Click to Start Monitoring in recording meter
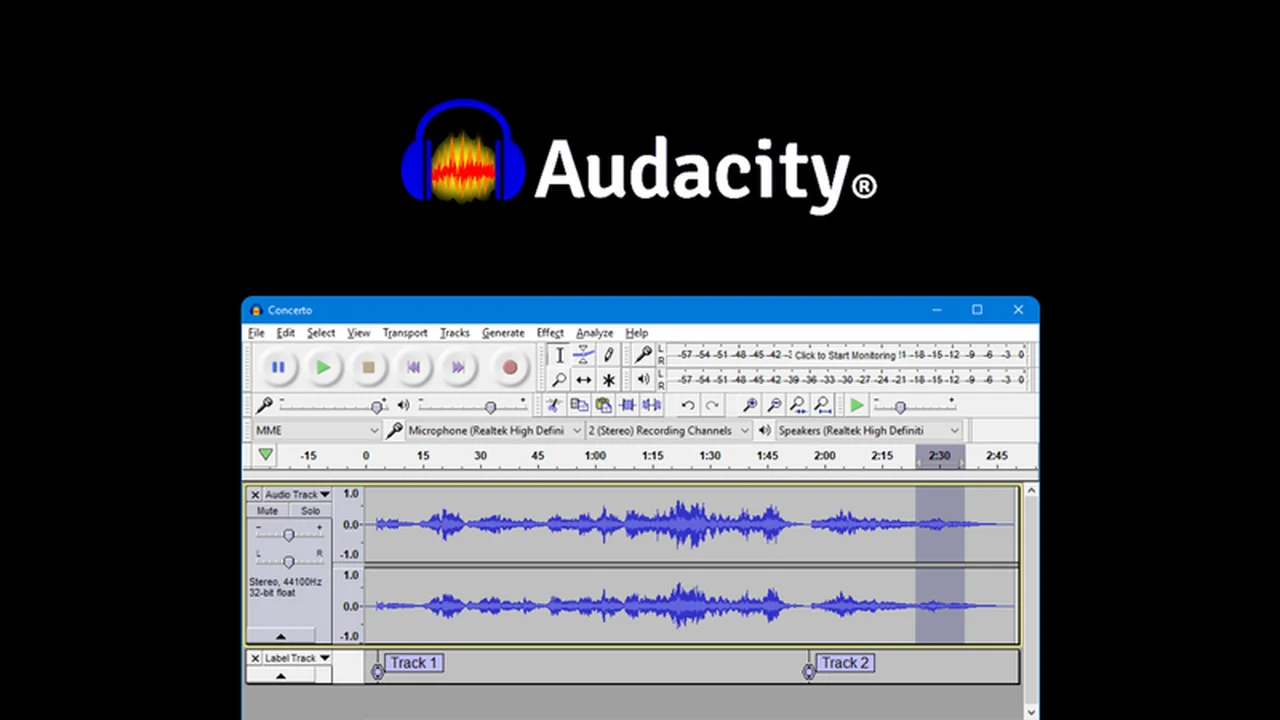The height and width of the screenshot is (720, 1280). coord(845,355)
